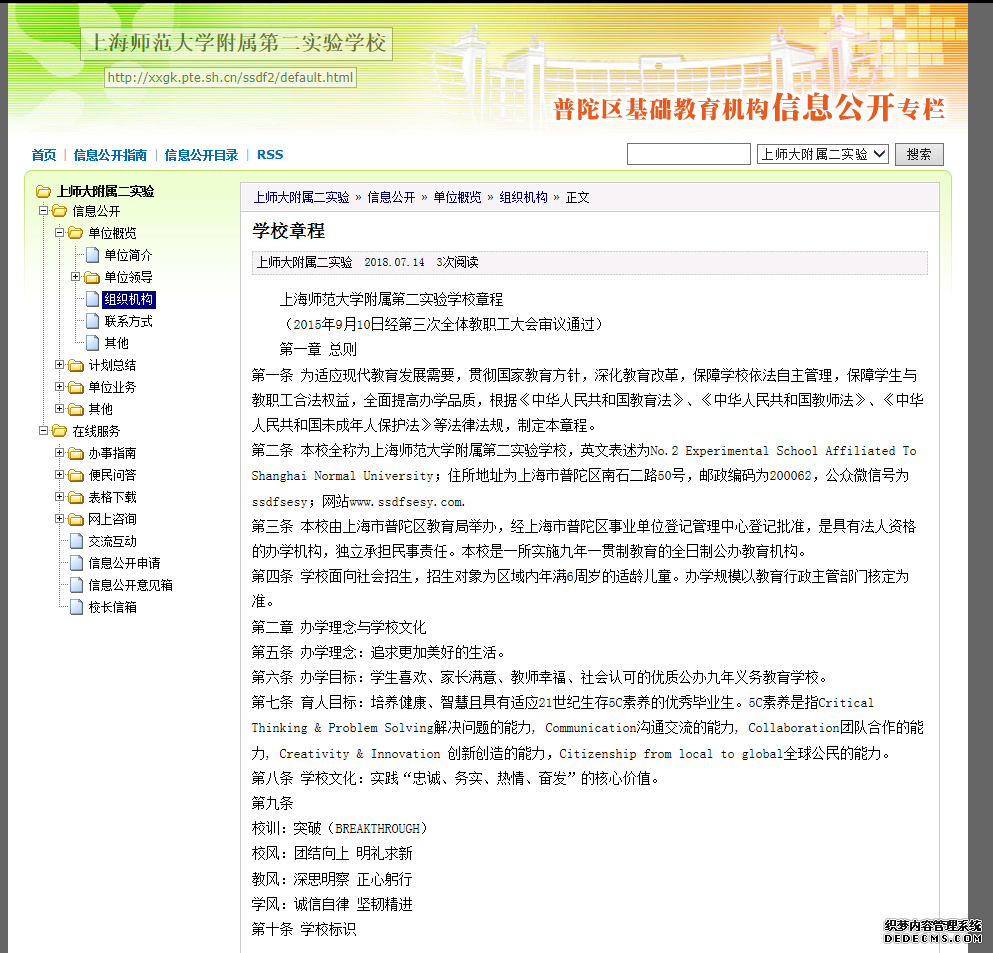Collapse the 单位概览 tree node
This screenshot has height=953, width=993.
(x=59, y=233)
